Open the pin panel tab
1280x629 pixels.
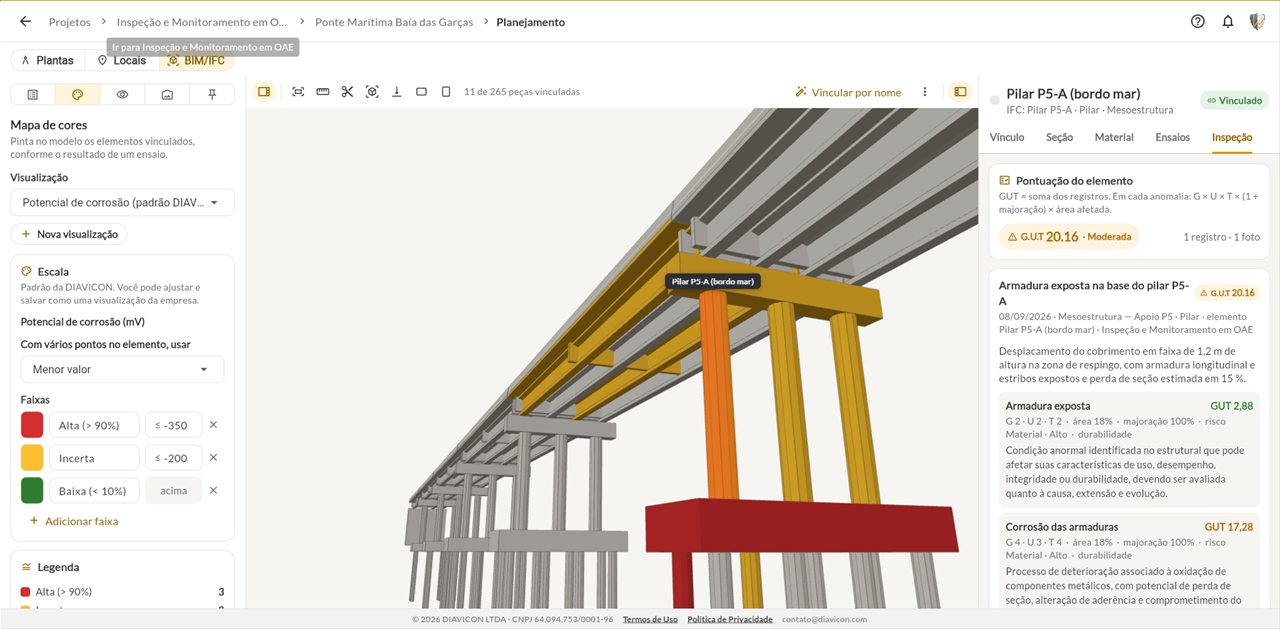tap(212, 94)
